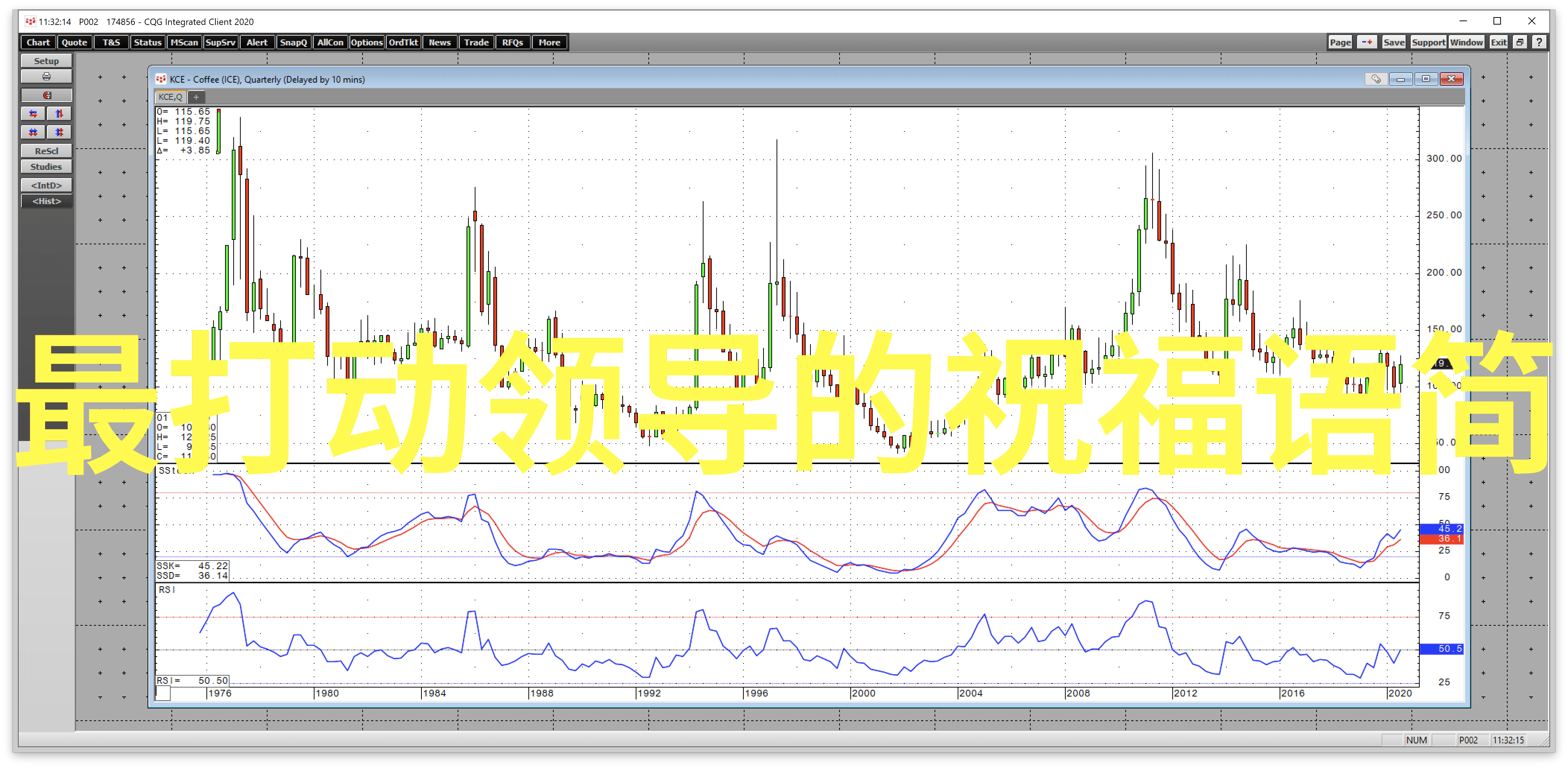This screenshot has width=1568, height=768.
Task: Click the 2000 label on the time axis
Action: [x=864, y=693]
